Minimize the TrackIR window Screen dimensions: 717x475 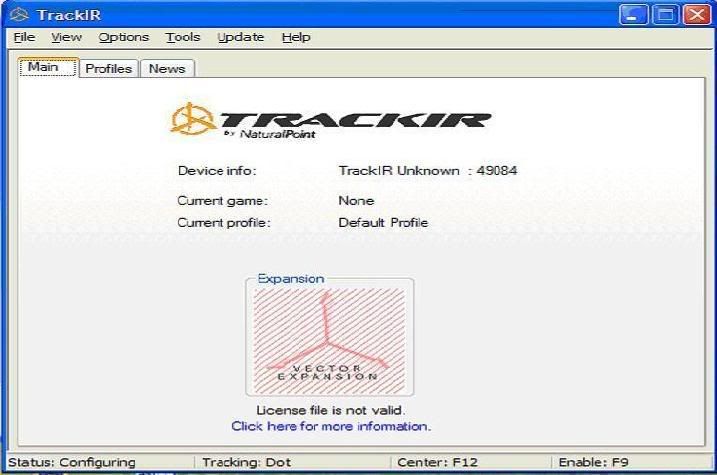[633, 15]
